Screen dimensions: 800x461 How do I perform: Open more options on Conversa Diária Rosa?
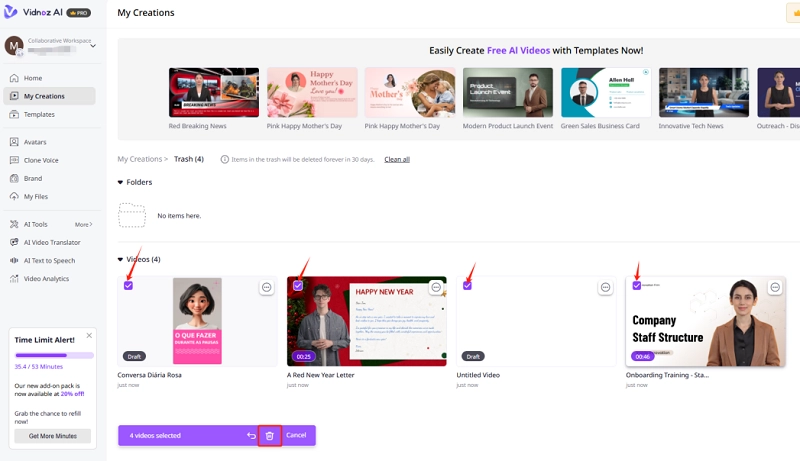pyautogui.click(x=267, y=287)
